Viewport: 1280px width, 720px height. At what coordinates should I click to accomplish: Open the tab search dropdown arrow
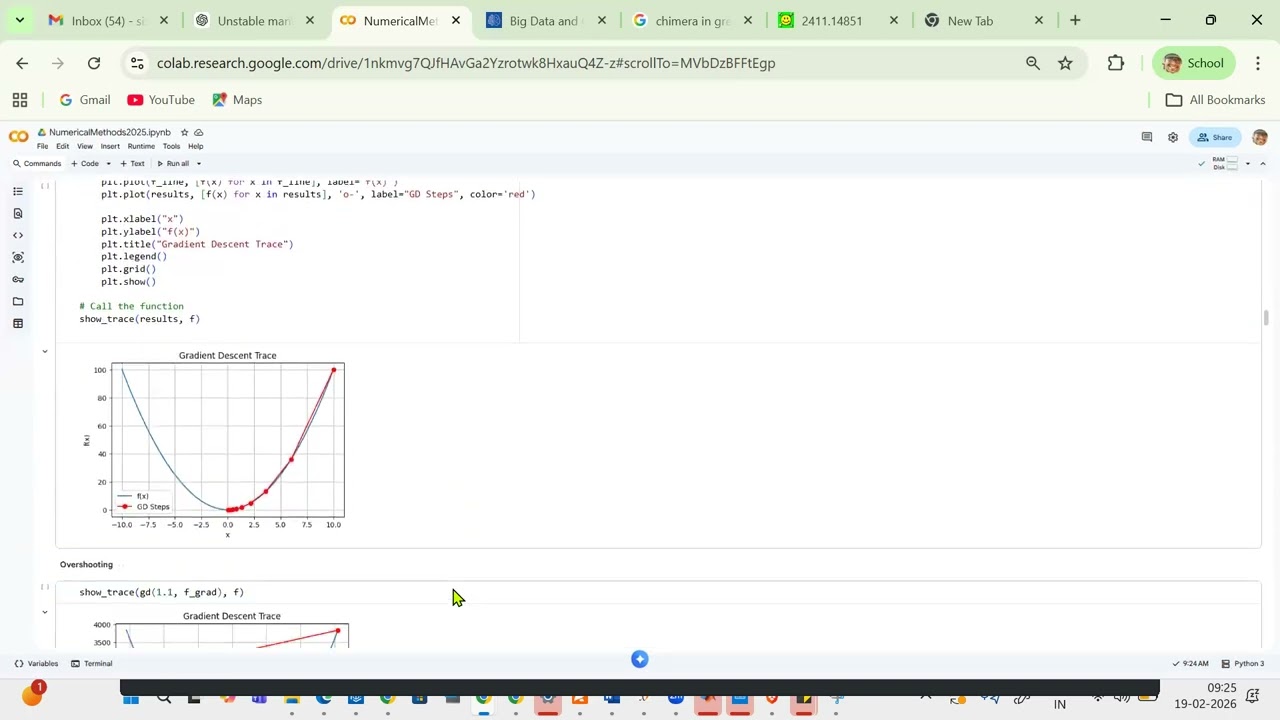click(x=19, y=20)
